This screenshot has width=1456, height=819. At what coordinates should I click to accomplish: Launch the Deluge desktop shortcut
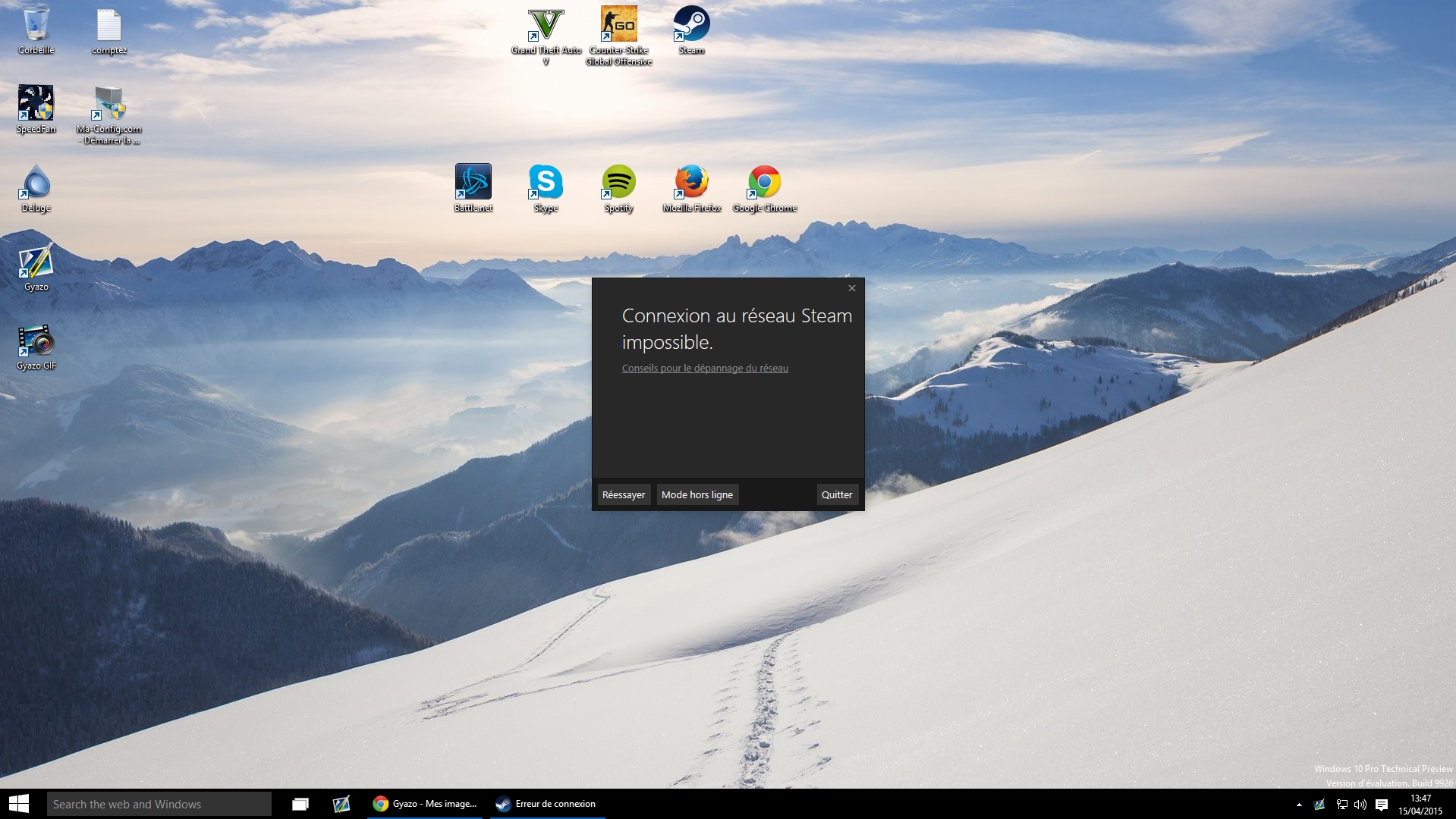click(36, 189)
